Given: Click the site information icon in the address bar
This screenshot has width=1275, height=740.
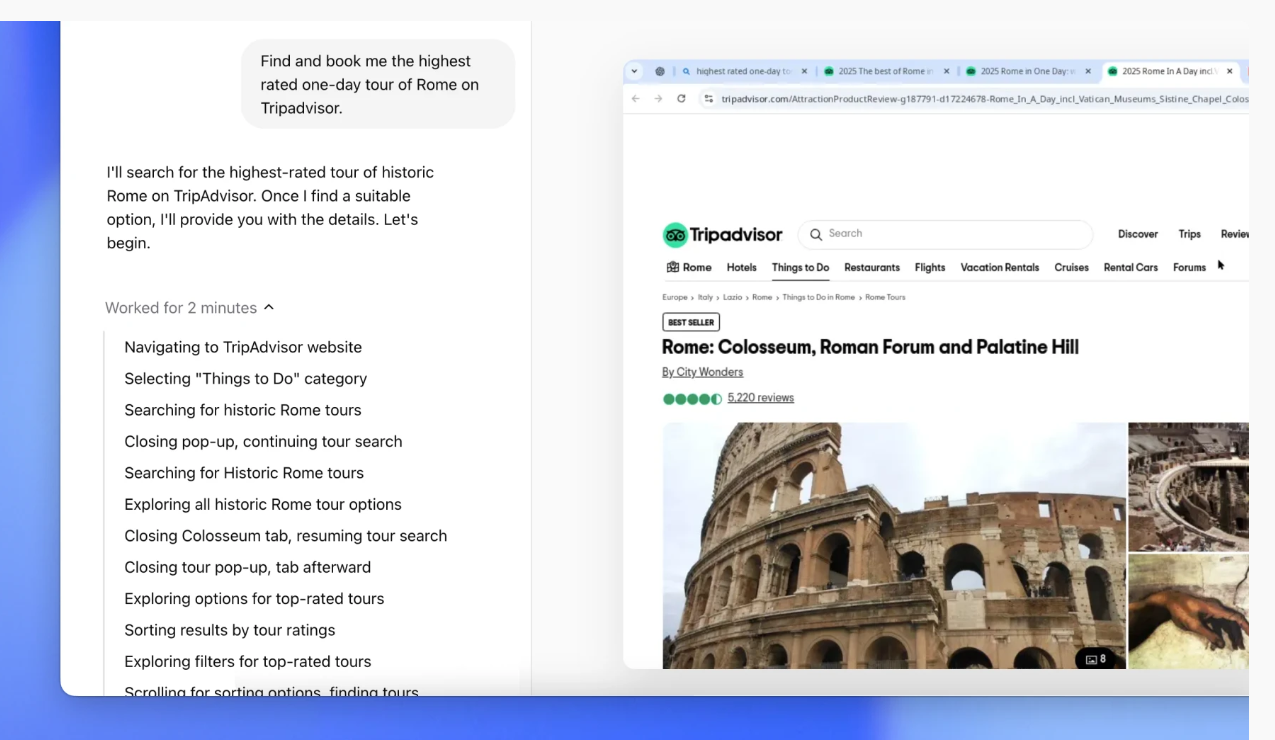Looking at the screenshot, I should coord(708,99).
